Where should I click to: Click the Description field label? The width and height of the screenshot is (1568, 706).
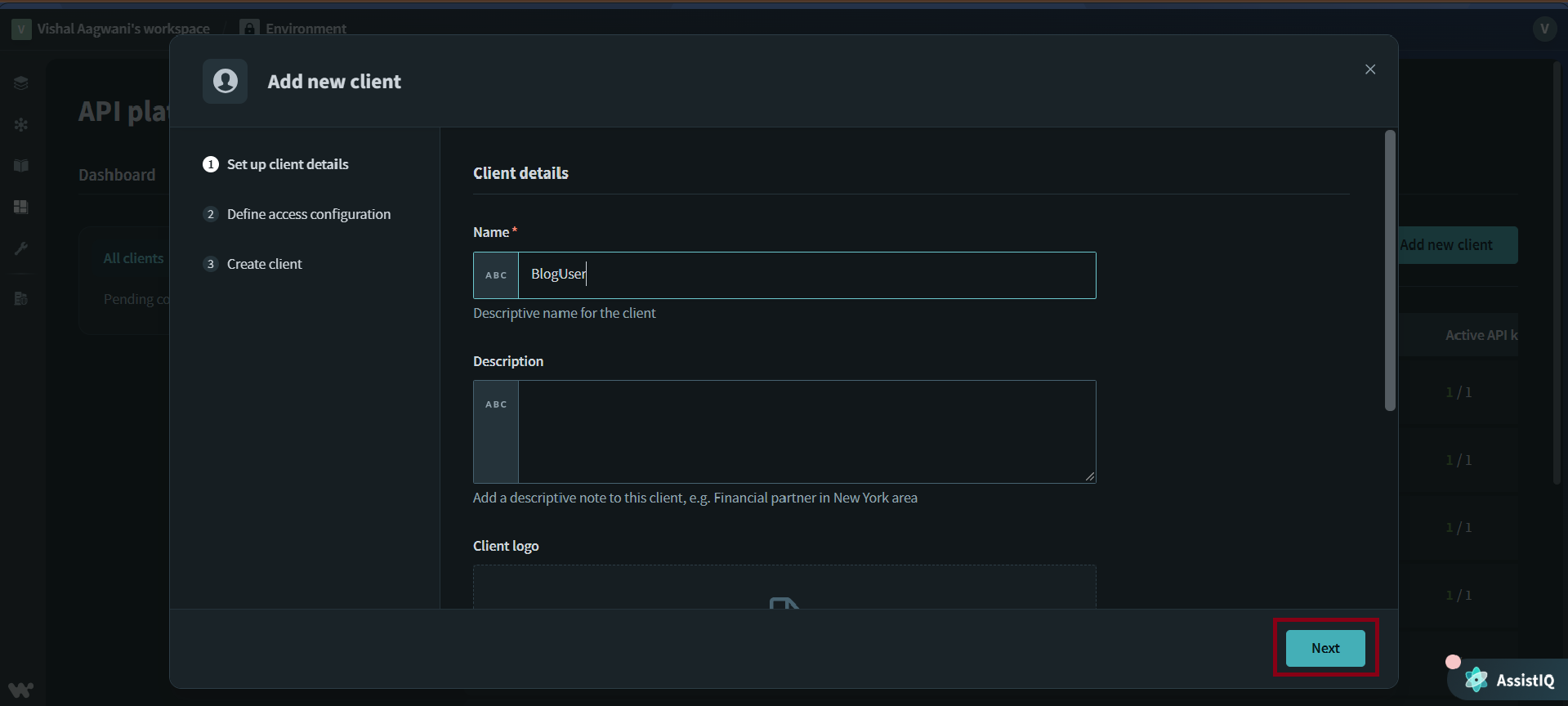[508, 361]
